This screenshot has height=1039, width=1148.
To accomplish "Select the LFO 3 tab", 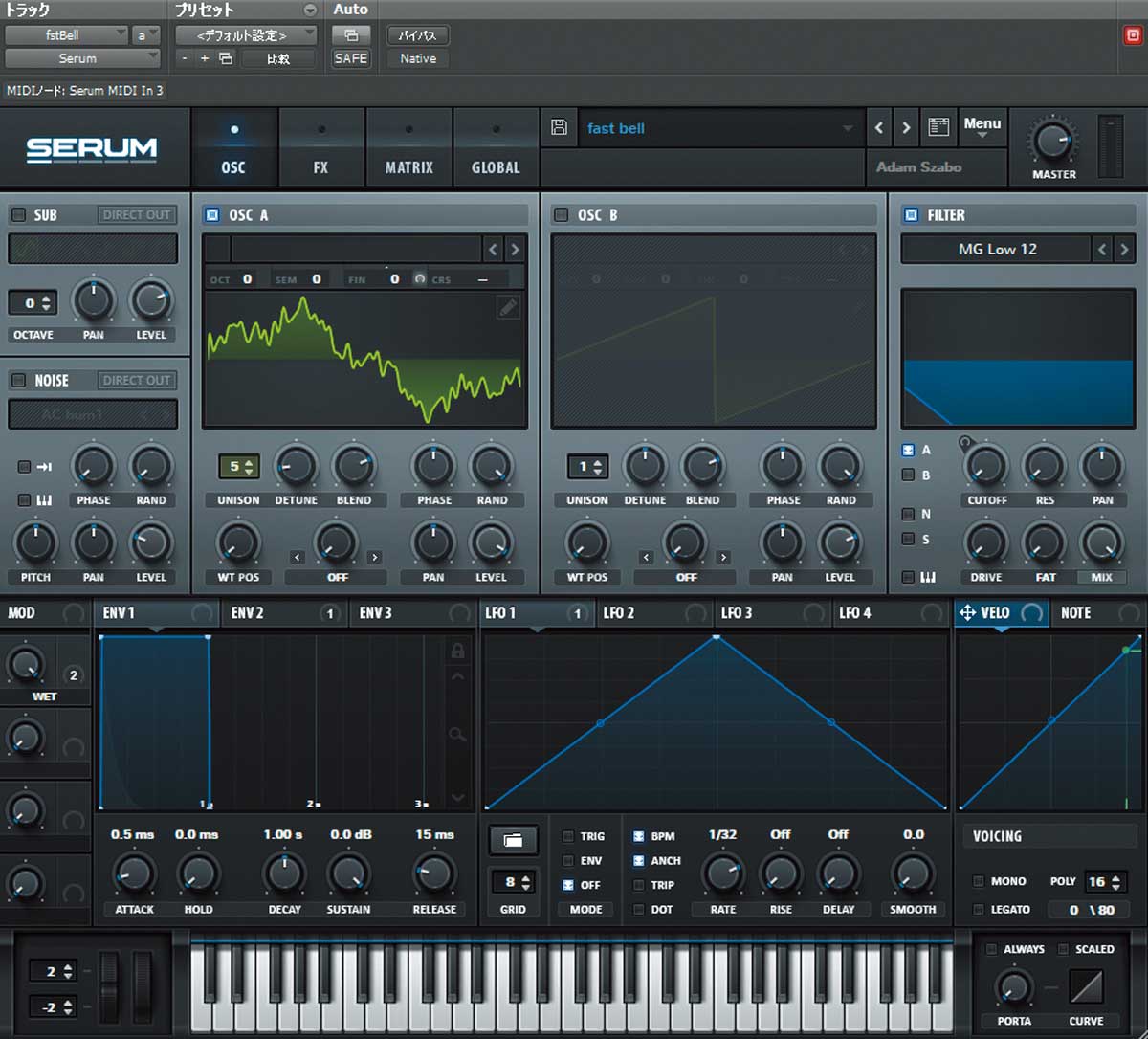I will [x=773, y=613].
